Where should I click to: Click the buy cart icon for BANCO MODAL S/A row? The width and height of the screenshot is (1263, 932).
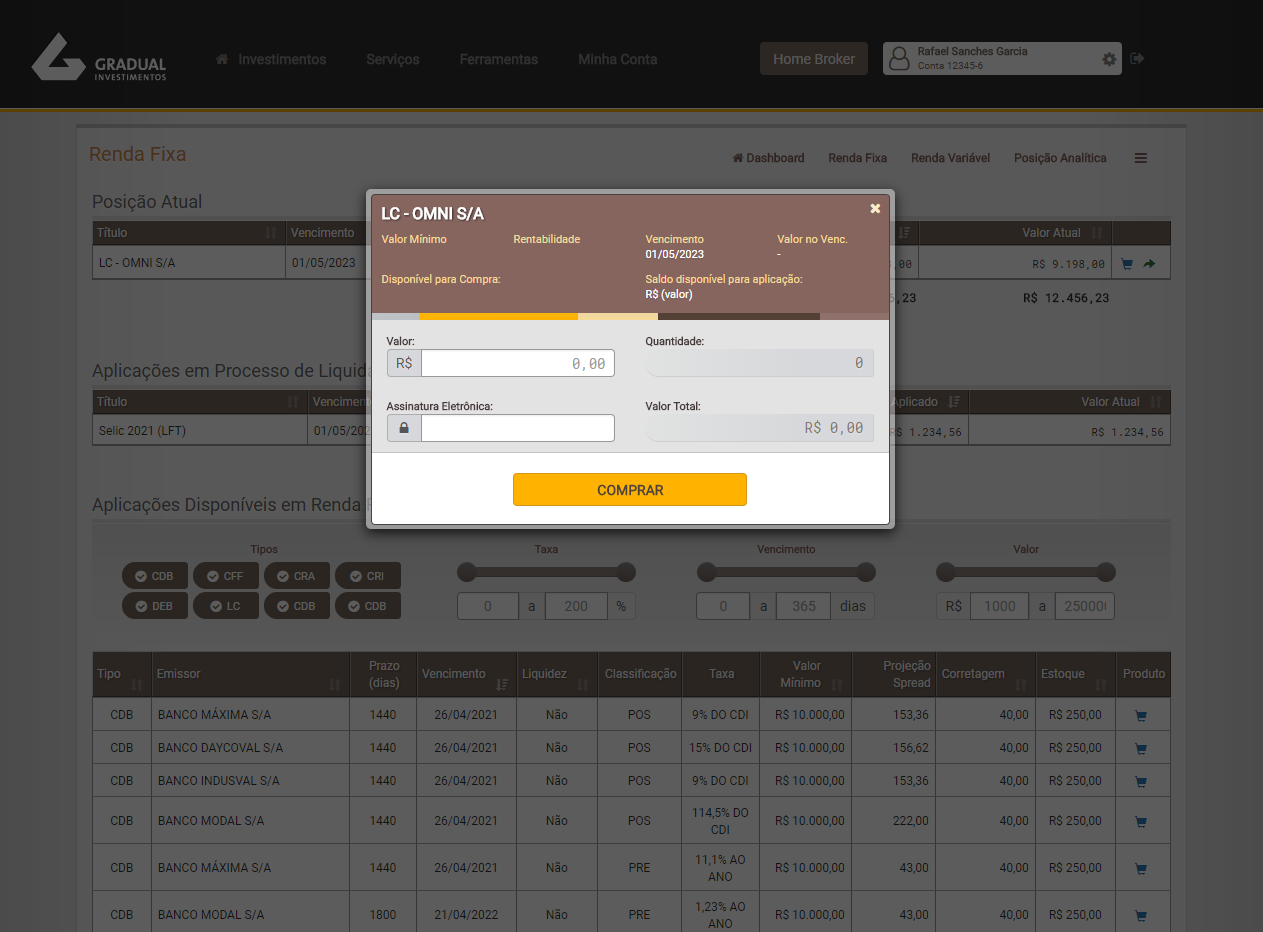pos(1140,820)
